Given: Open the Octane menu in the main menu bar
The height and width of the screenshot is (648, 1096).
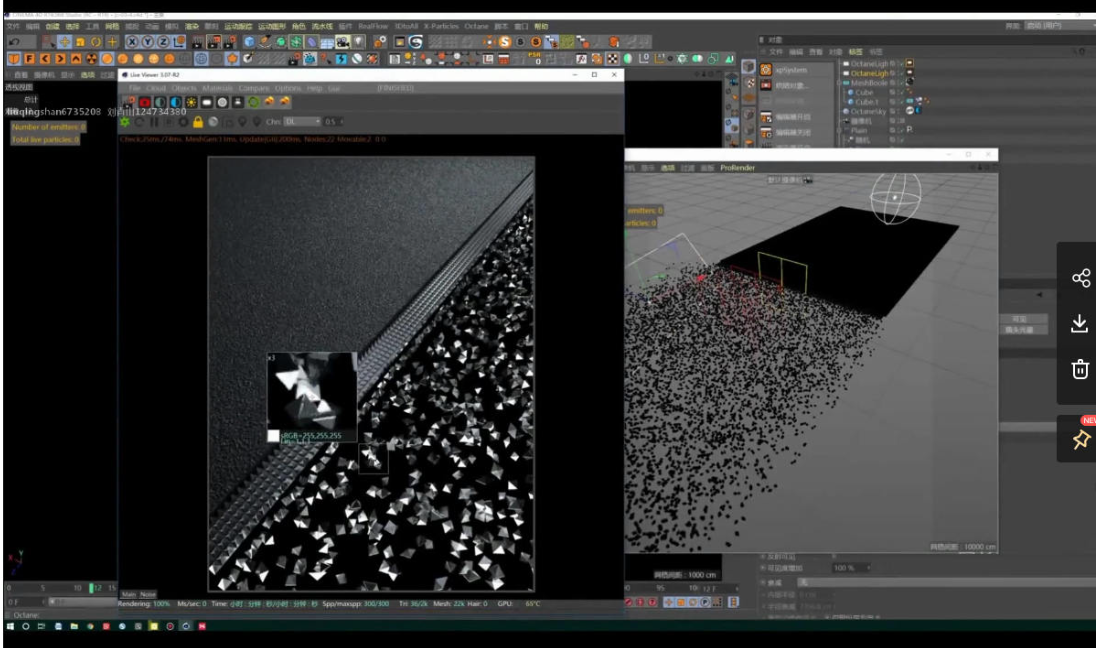Looking at the screenshot, I should pos(476,27).
